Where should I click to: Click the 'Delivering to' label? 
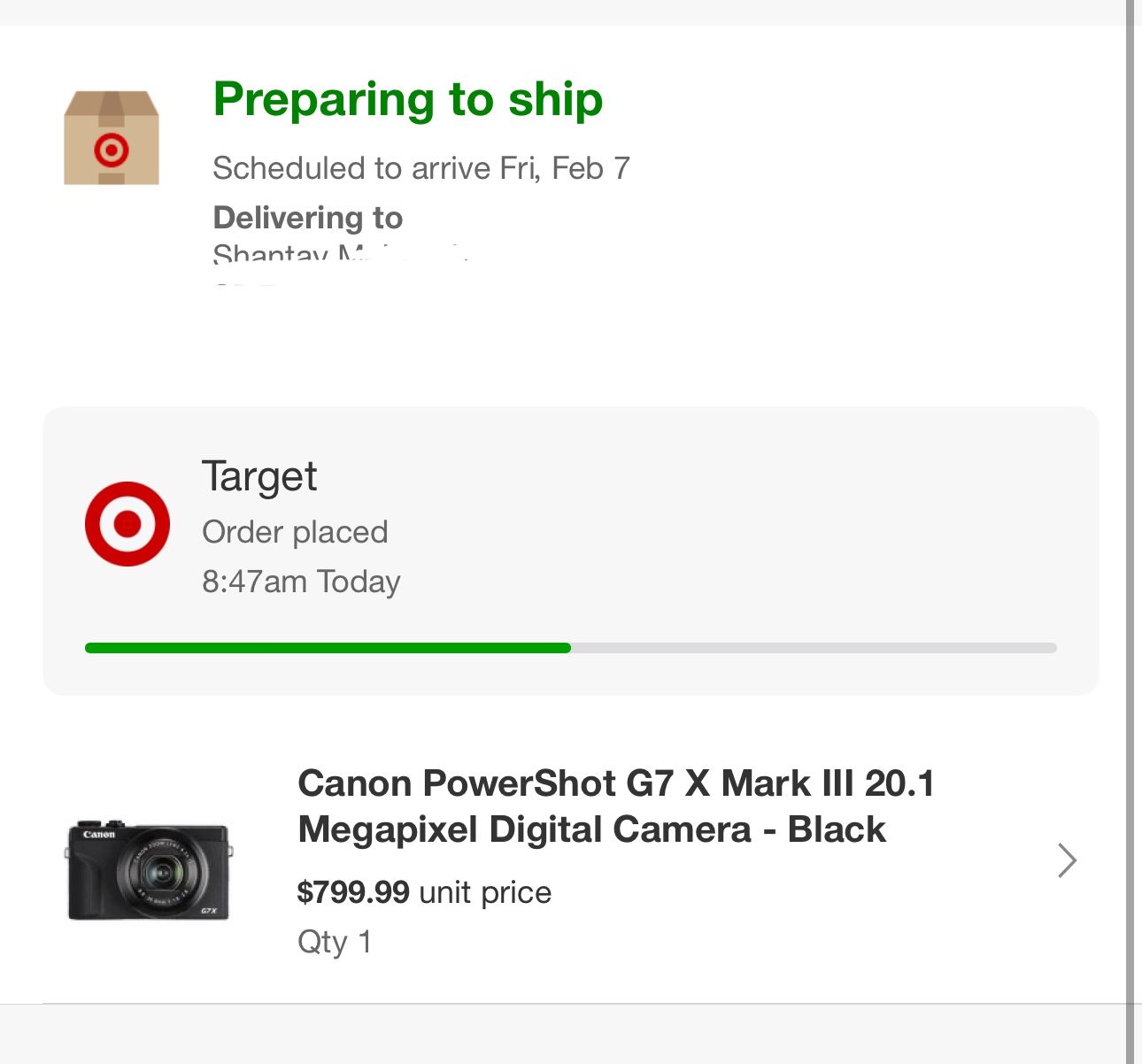click(x=308, y=218)
